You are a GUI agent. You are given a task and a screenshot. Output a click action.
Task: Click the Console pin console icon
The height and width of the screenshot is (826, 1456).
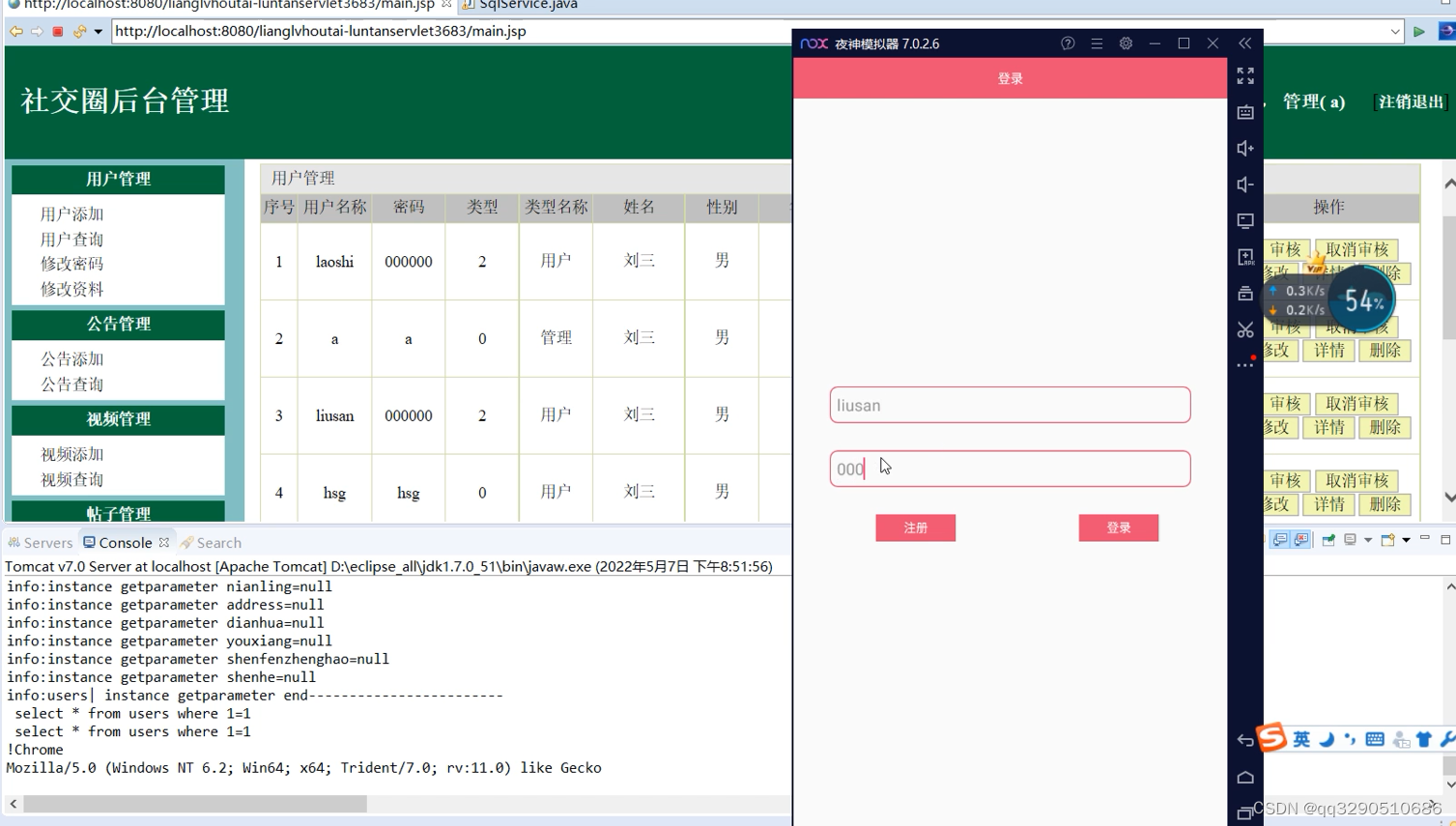pos(1328,540)
